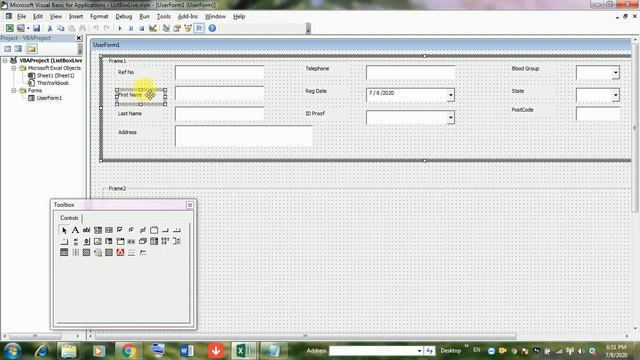Viewport: 640px width, 360px height.
Task: Click the Reset stop icon
Action: [142, 28]
